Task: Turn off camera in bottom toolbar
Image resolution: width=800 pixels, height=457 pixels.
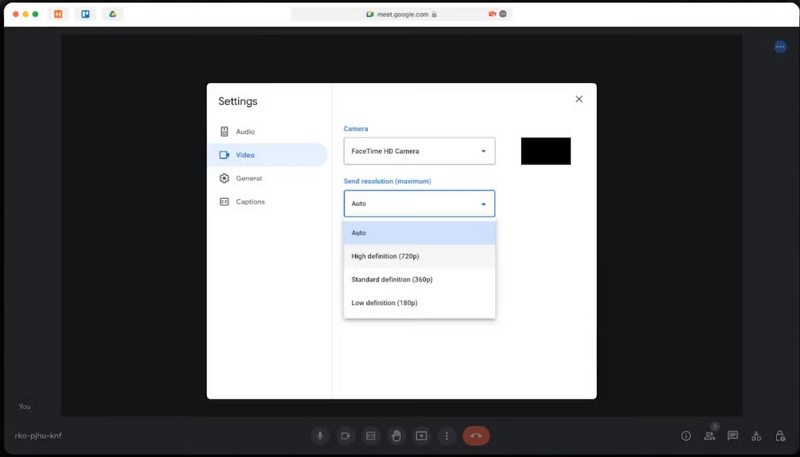Action: pos(345,436)
